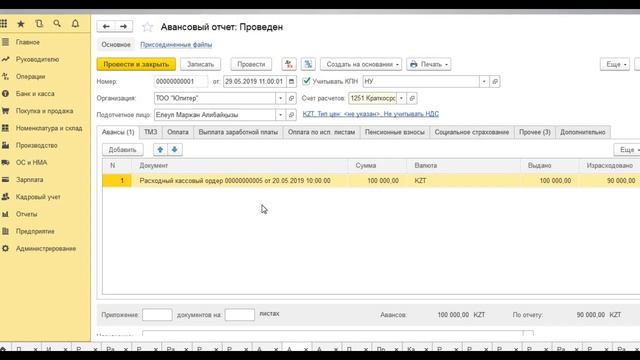This screenshot has height=360, width=640.
Task: Switch to Выплата заработной платы tab
Action: point(238,132)
